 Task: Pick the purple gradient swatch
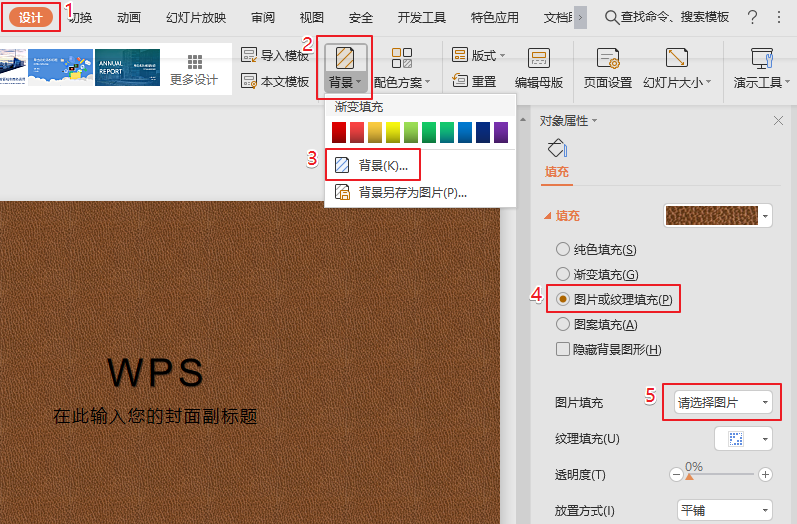501,132
